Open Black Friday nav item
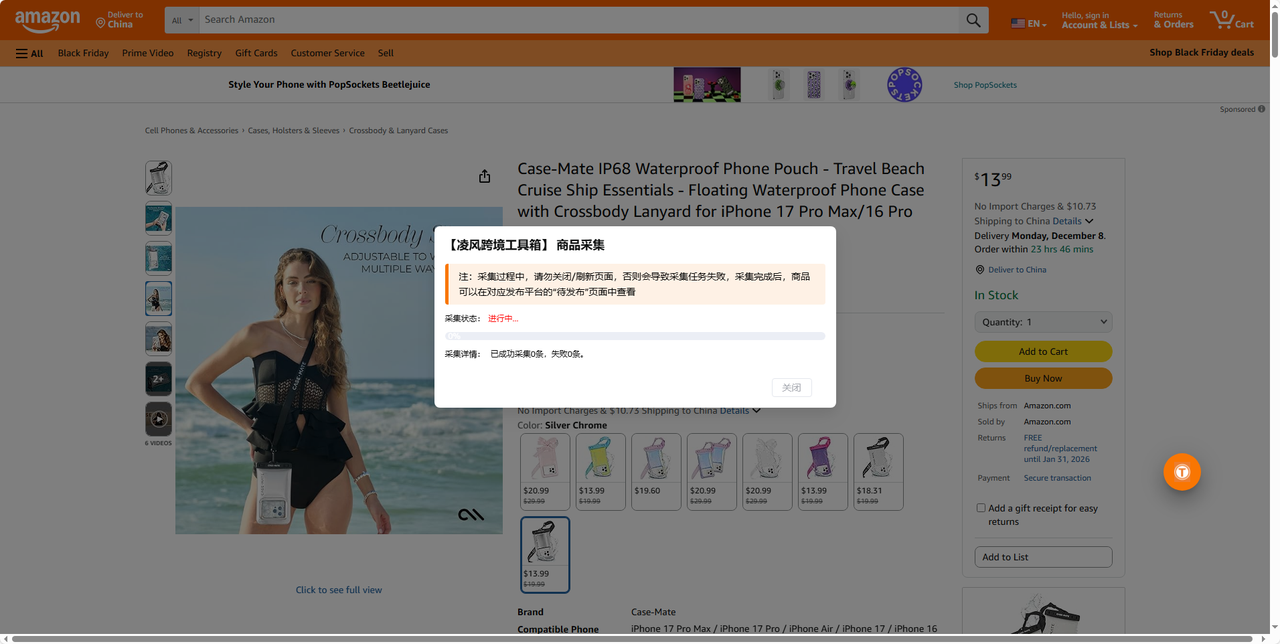 coord(83,53)
